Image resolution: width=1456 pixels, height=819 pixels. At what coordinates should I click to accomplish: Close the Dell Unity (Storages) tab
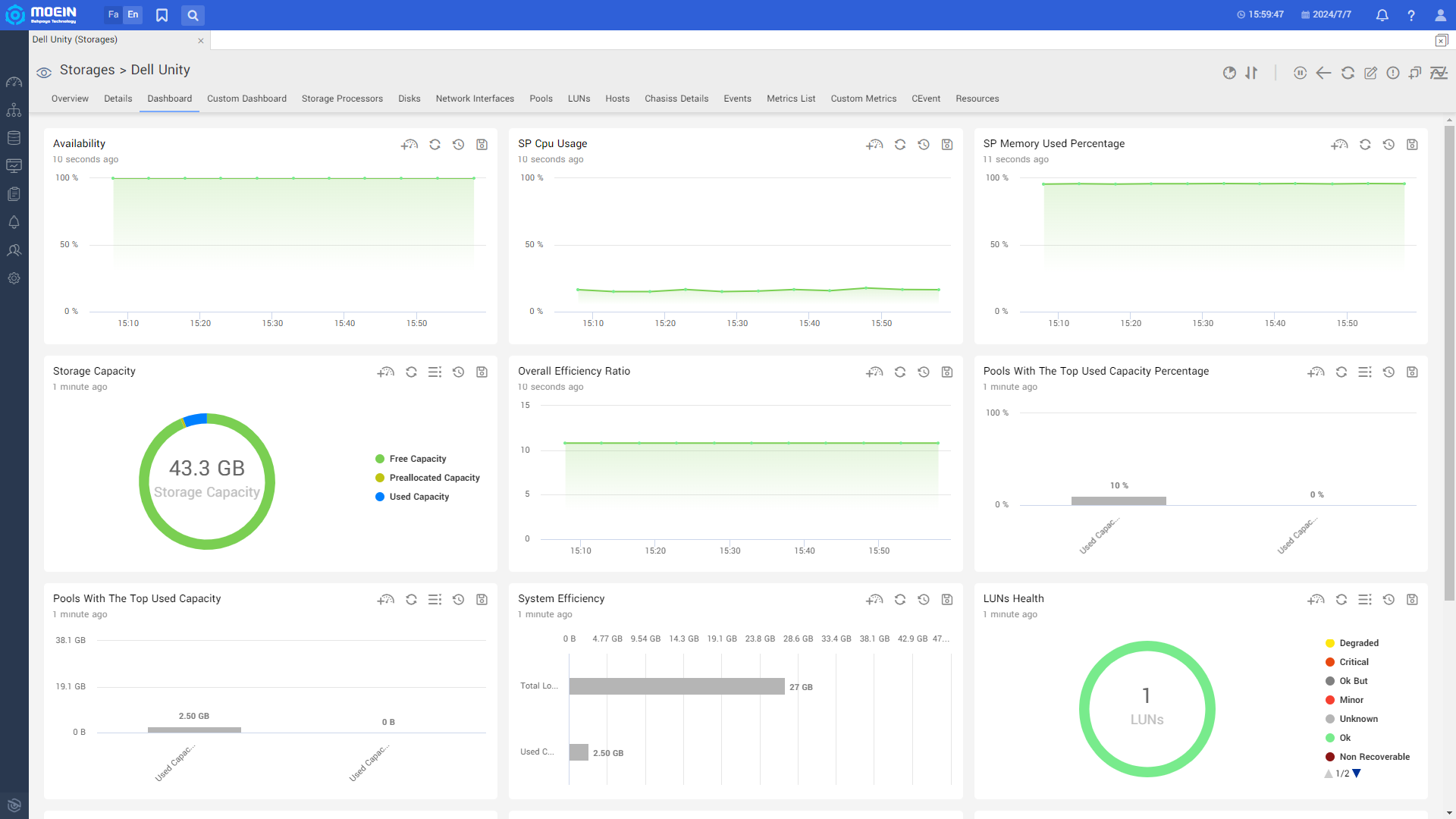pyautogui.click(x=201, y=41)
